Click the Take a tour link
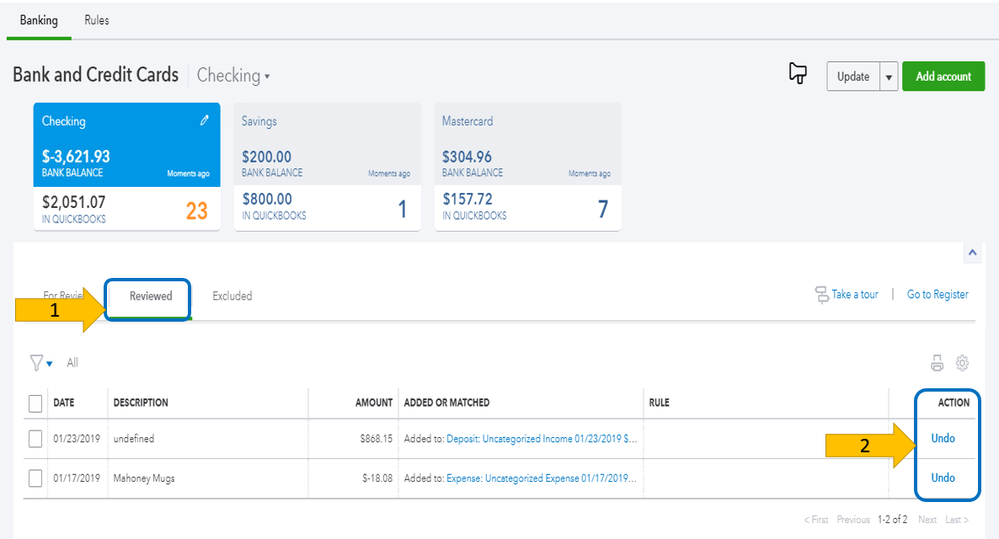Image resolution: width=999 pixels, height=539 pixels. 854,294
